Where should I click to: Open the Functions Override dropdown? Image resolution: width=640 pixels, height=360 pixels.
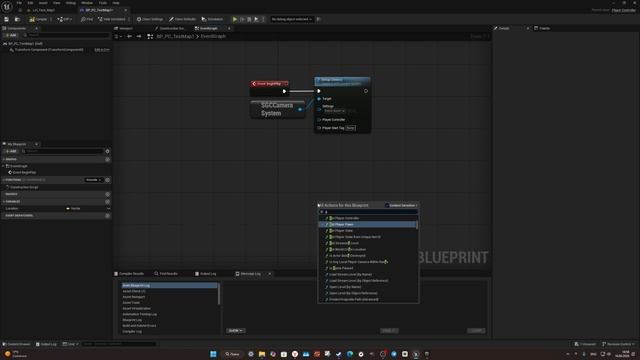[x=93, y=180]
